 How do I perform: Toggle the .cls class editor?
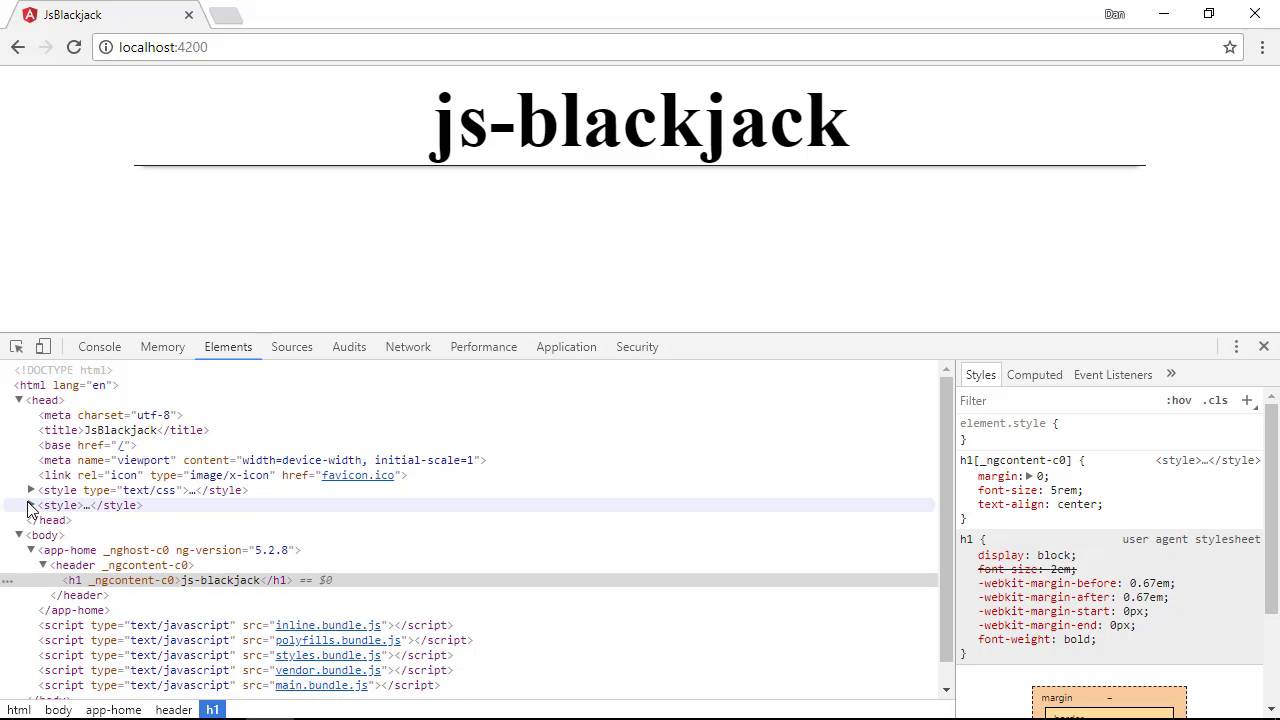point(1215,400)
